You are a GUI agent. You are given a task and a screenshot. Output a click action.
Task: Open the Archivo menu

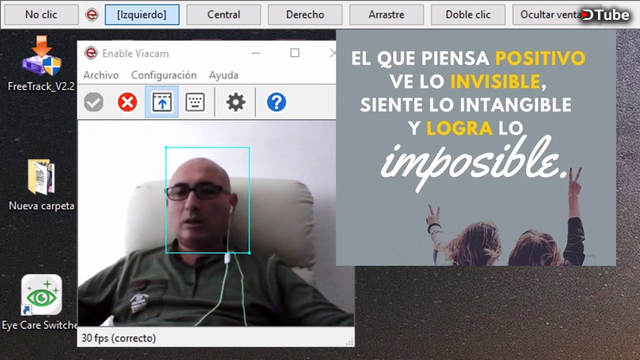pyautogui.click(x=101, y=75)
